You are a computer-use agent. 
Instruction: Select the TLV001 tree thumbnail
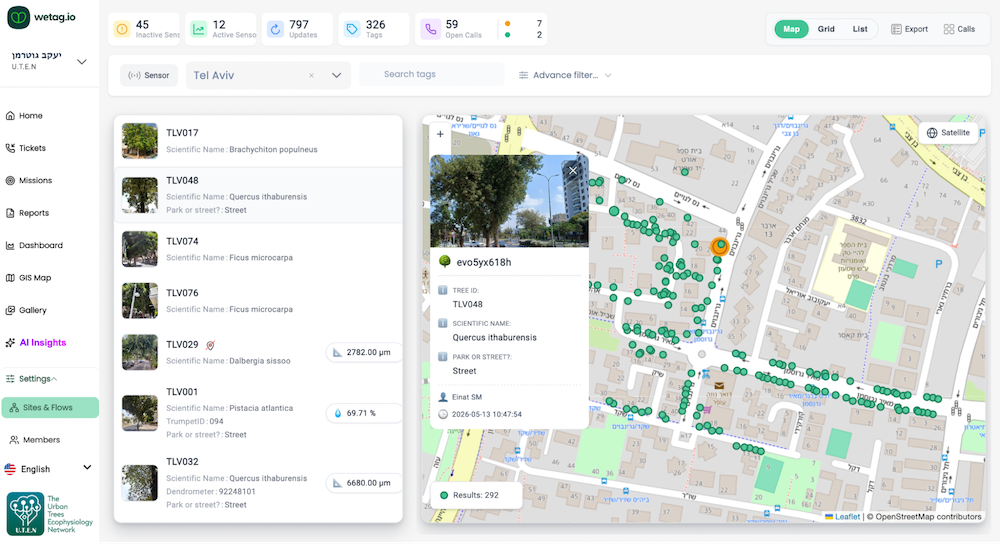pyautogui.click(x=140, y=413)
